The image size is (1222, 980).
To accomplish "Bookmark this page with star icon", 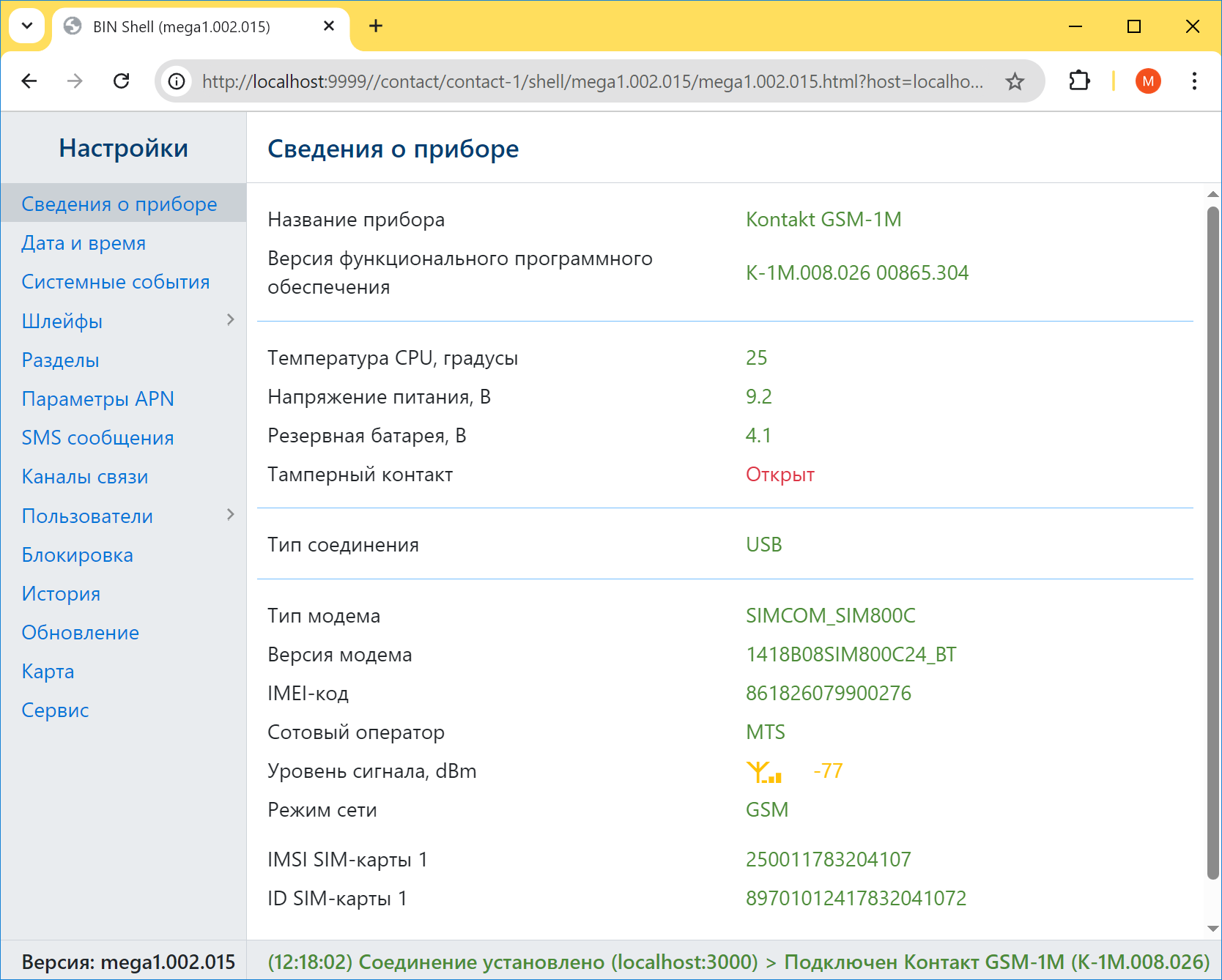I will point(1015,81).
